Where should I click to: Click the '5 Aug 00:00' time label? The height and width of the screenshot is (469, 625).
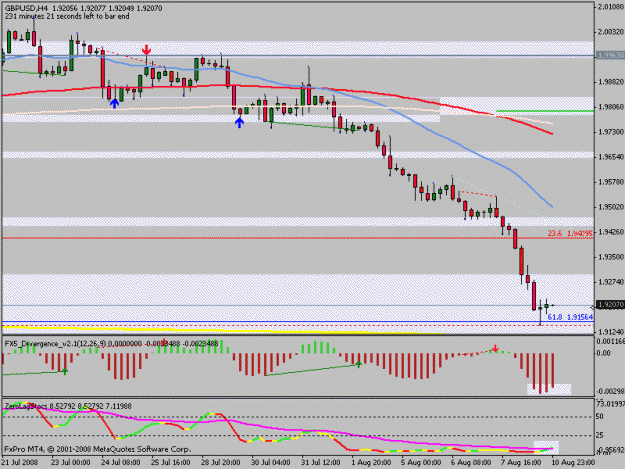(x=421, y=463)
